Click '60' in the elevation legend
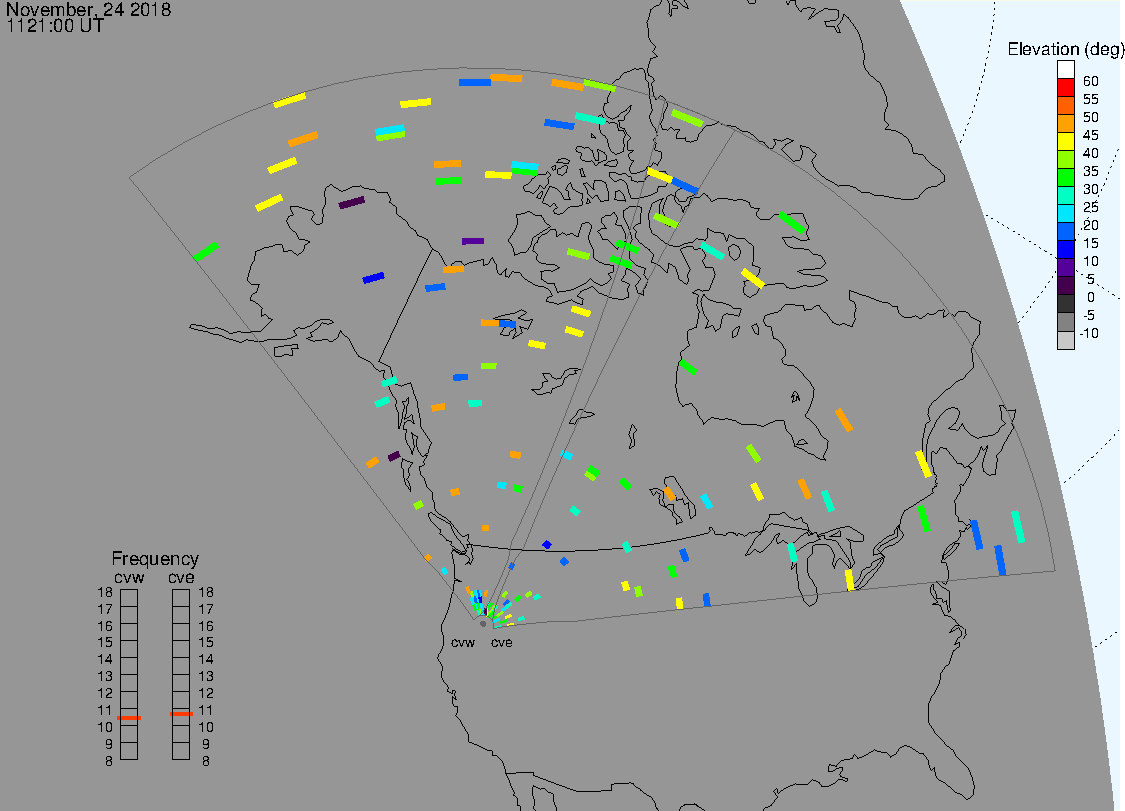1125x811 pixels. pyautogui.click(x=1091, y=81)
